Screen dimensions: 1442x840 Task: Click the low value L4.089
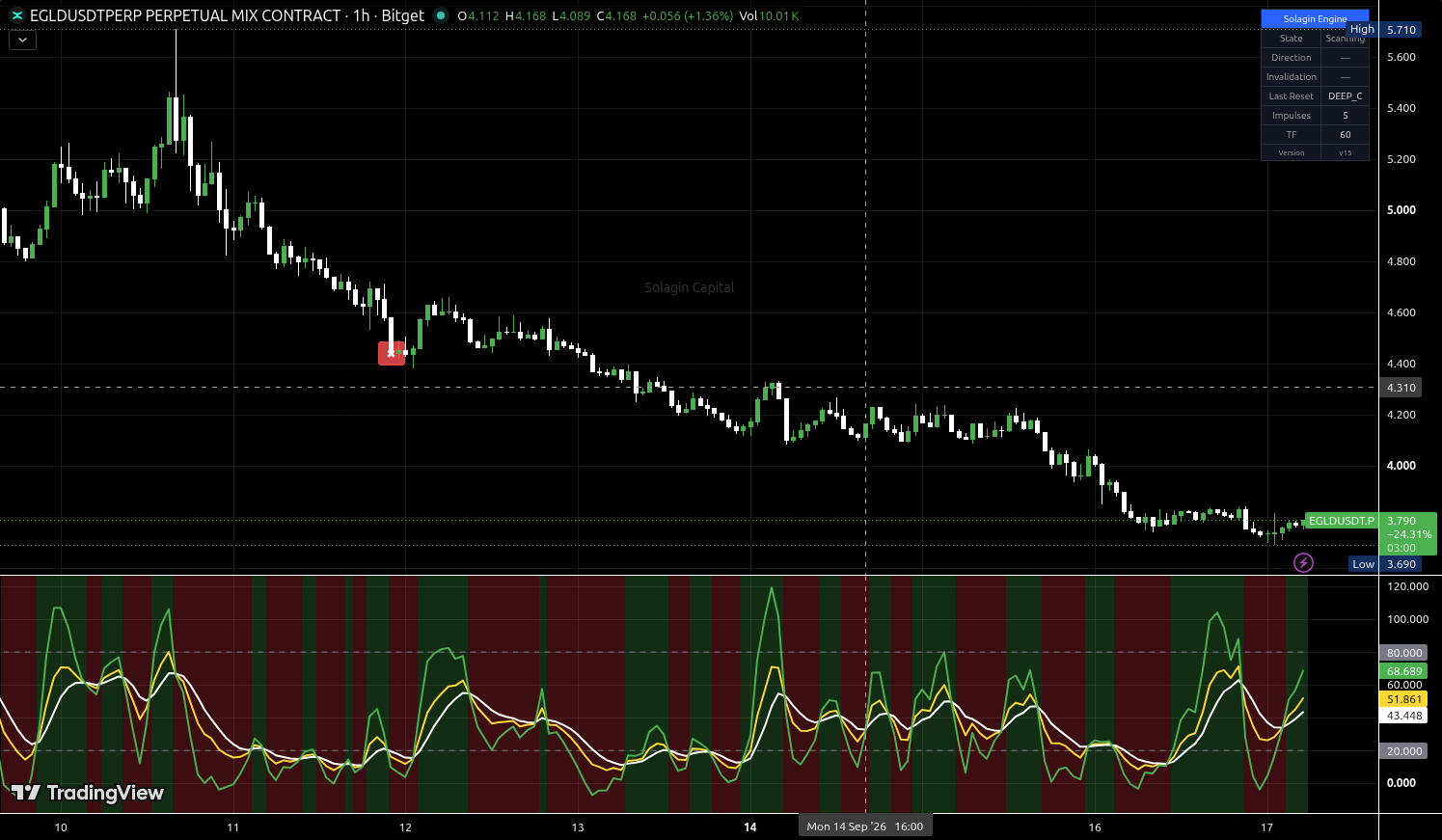pyautogui.click(x=571, y=16)
